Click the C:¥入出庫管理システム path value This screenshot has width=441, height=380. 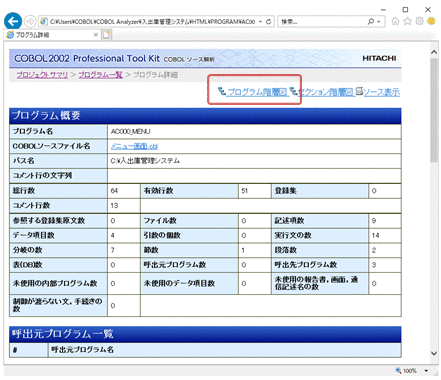145,161
